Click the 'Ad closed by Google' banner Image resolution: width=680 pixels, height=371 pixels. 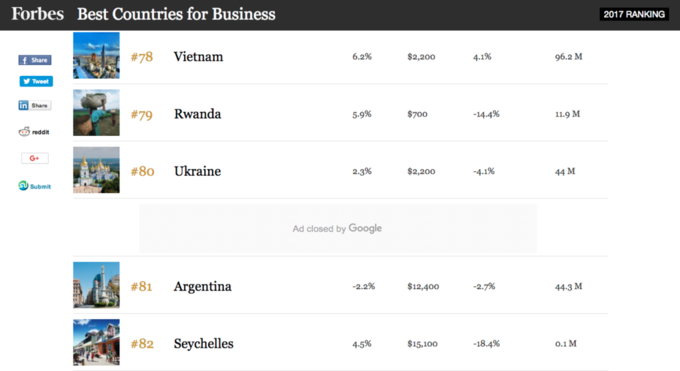pyautogui.click(x=337, y=229)
